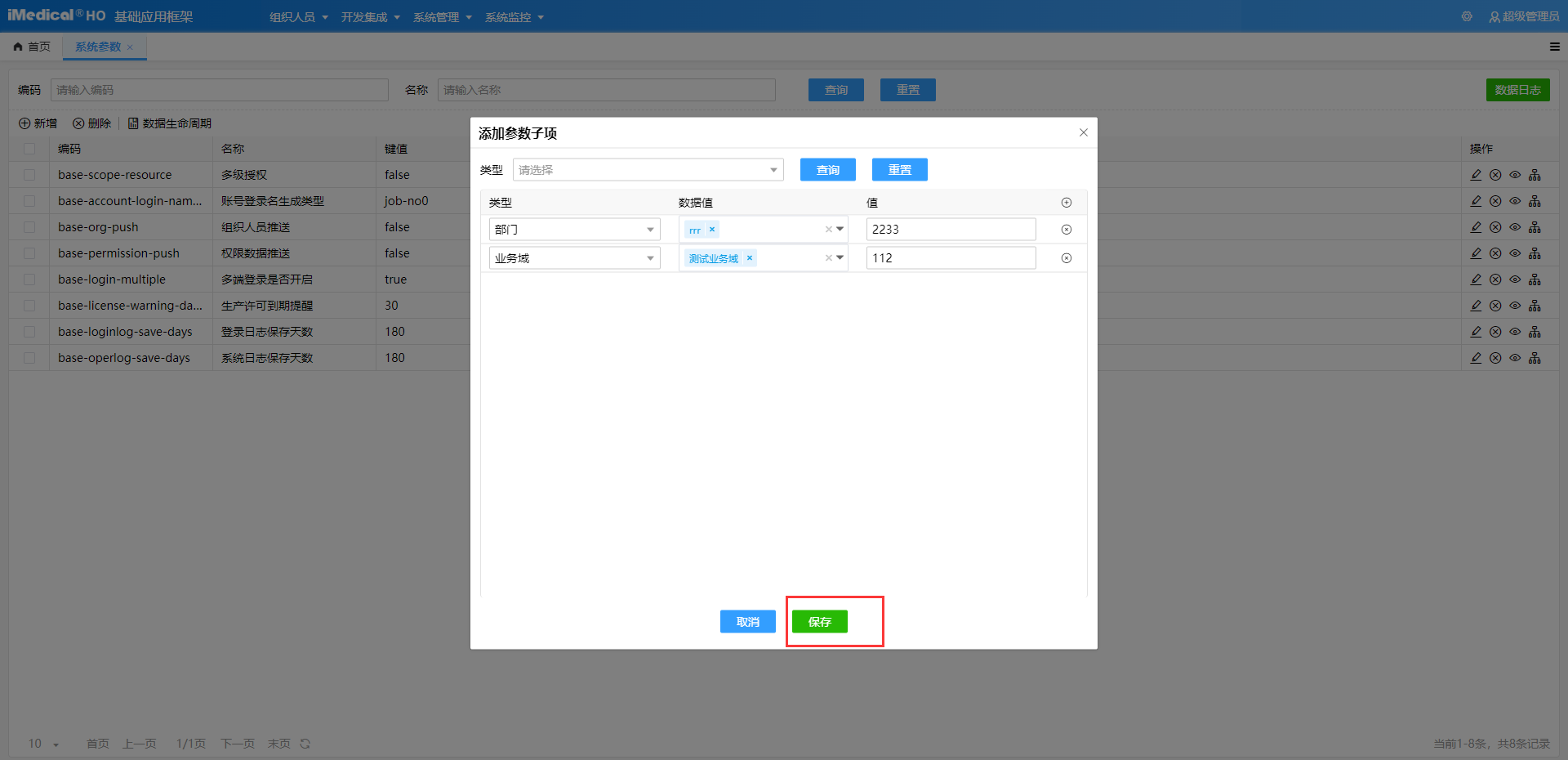Open sub-items tree for base-org-push

(1535, 227)
